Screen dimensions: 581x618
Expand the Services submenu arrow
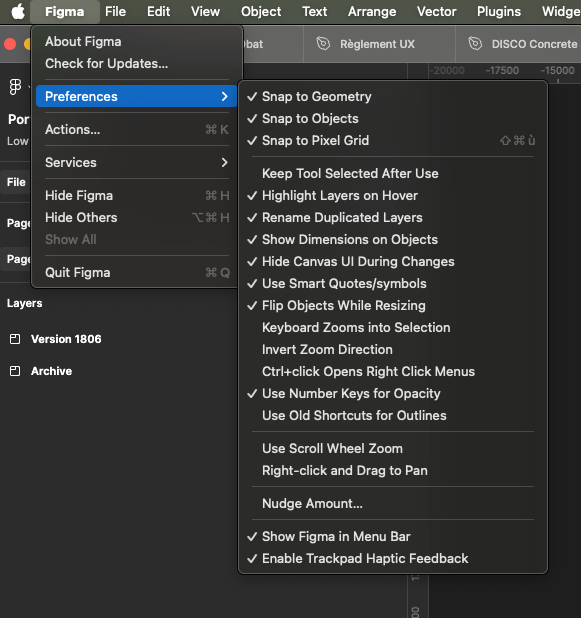(x=224, y=162)
